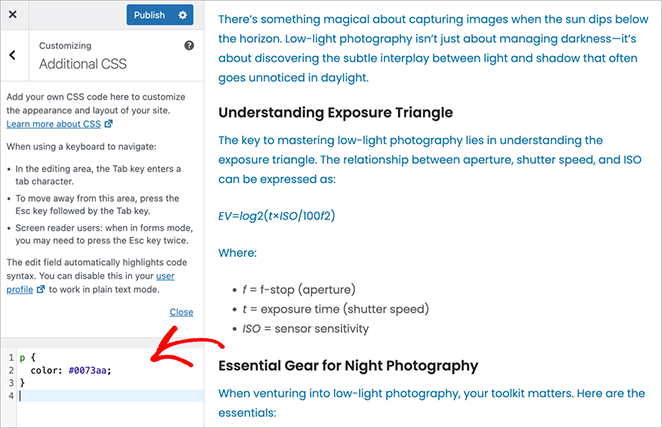Click the "Close" help text link
Screen dimensions: 662x428
point(181,312)
